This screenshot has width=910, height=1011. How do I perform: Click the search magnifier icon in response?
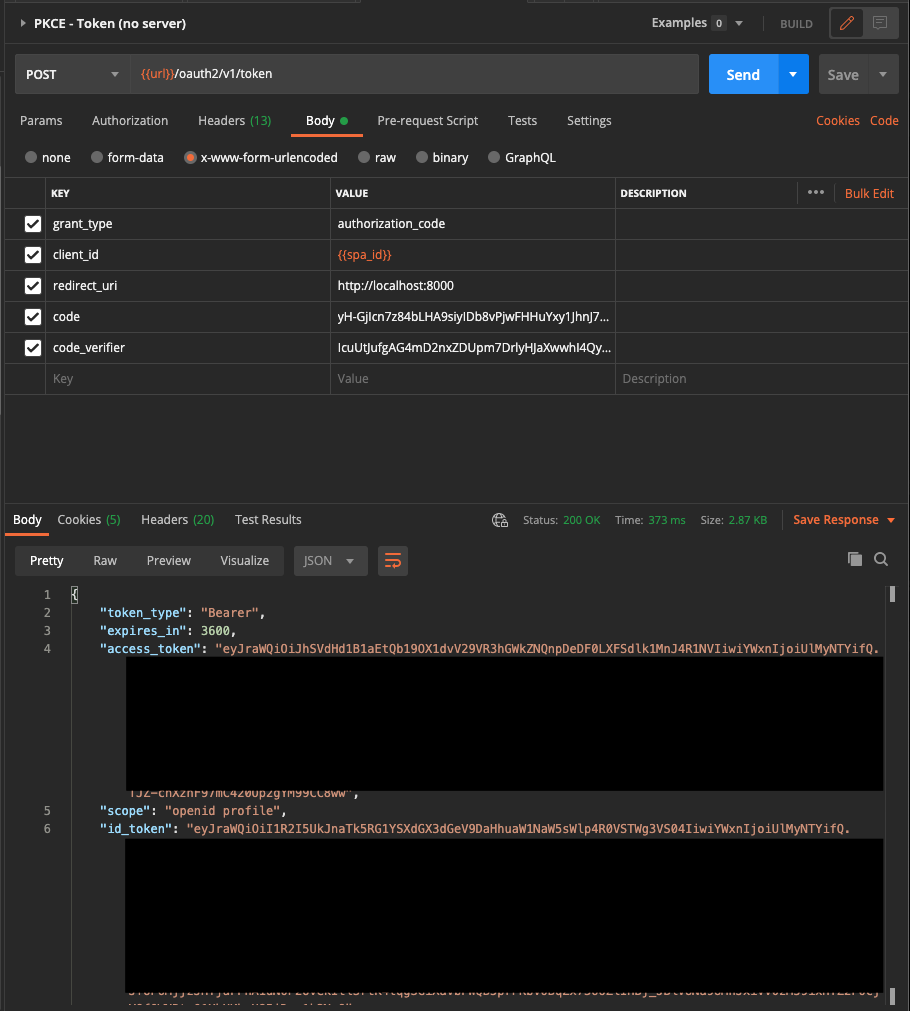tap(881, 560)
